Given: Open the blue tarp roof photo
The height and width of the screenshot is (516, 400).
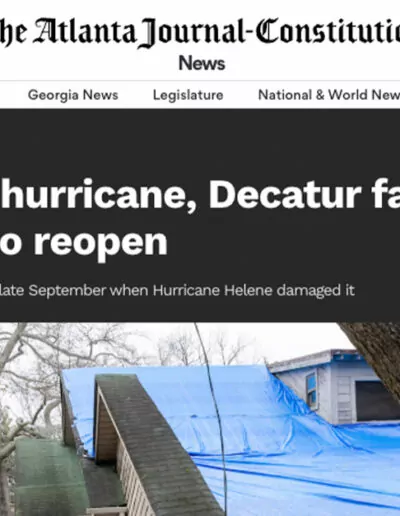Looking at the screenshot, I should (x=200, y=419).
